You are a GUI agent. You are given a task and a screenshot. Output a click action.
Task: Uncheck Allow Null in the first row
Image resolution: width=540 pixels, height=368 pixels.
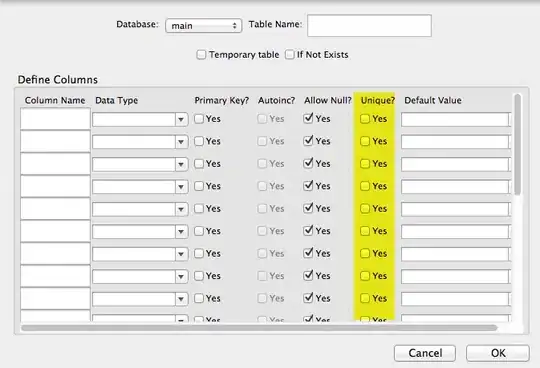click(308, 118)
